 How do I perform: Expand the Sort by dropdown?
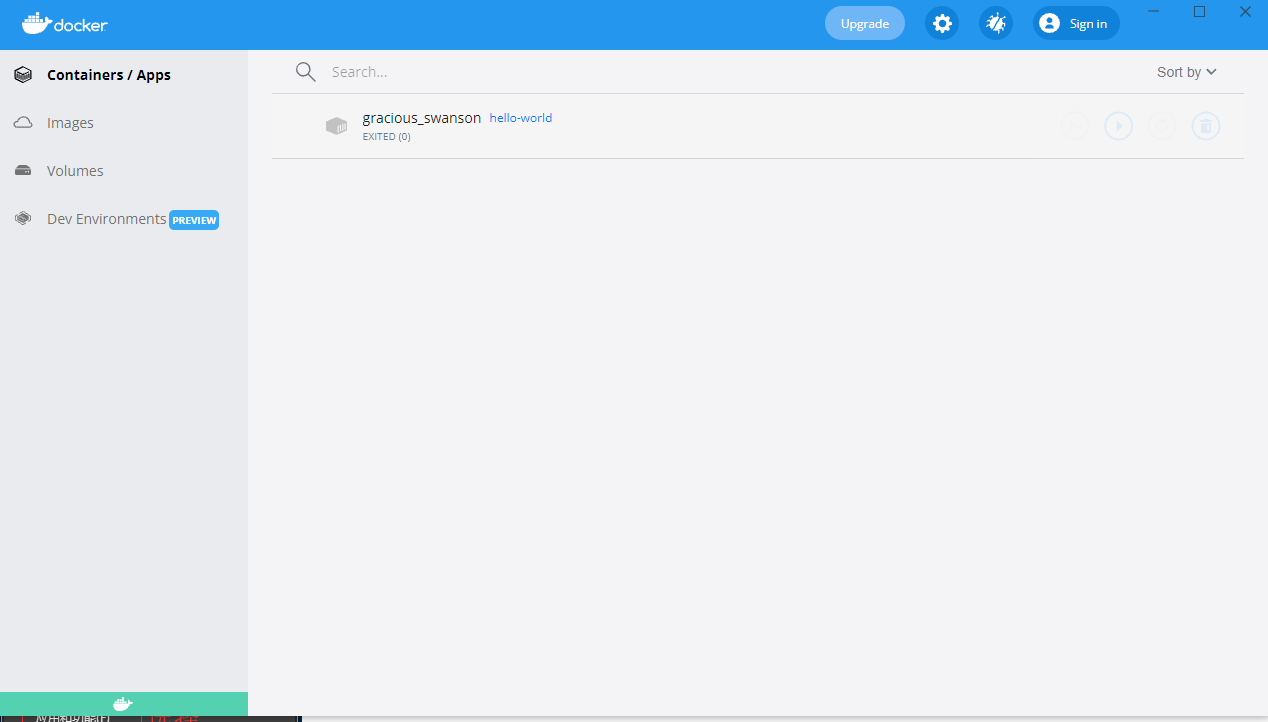(1187, 72)
